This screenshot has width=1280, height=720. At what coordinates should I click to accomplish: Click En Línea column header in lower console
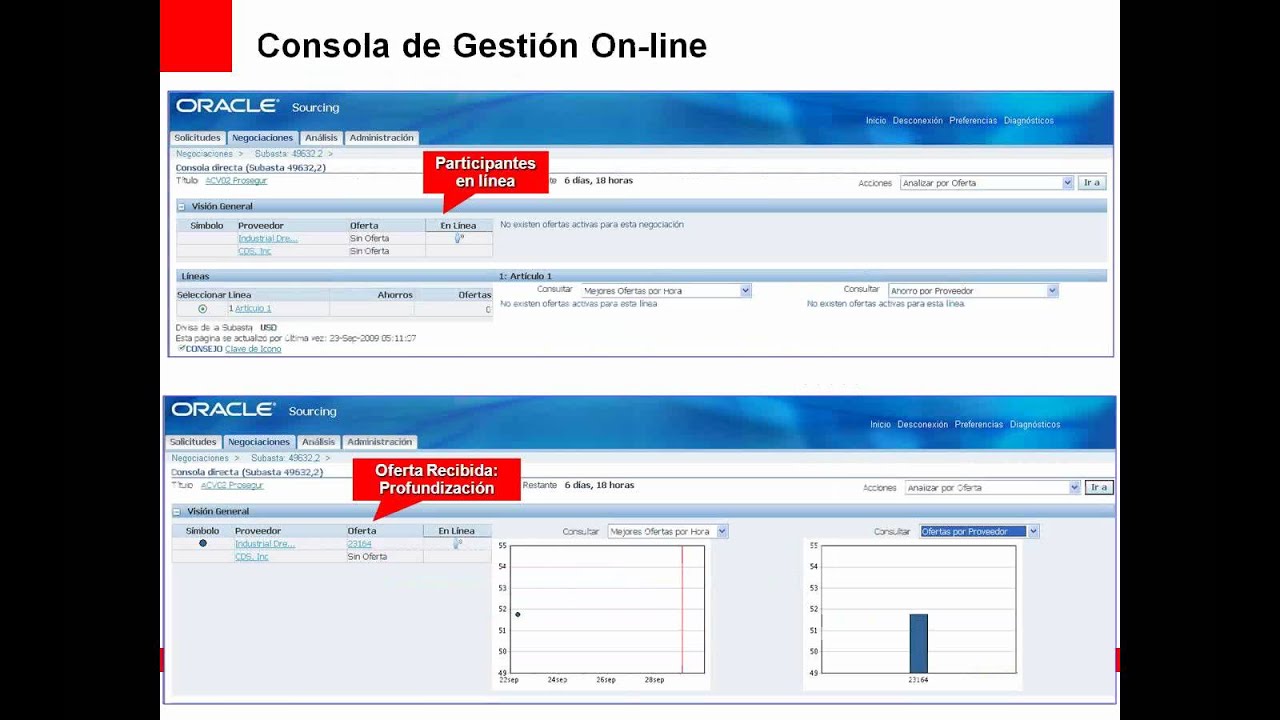456,531
